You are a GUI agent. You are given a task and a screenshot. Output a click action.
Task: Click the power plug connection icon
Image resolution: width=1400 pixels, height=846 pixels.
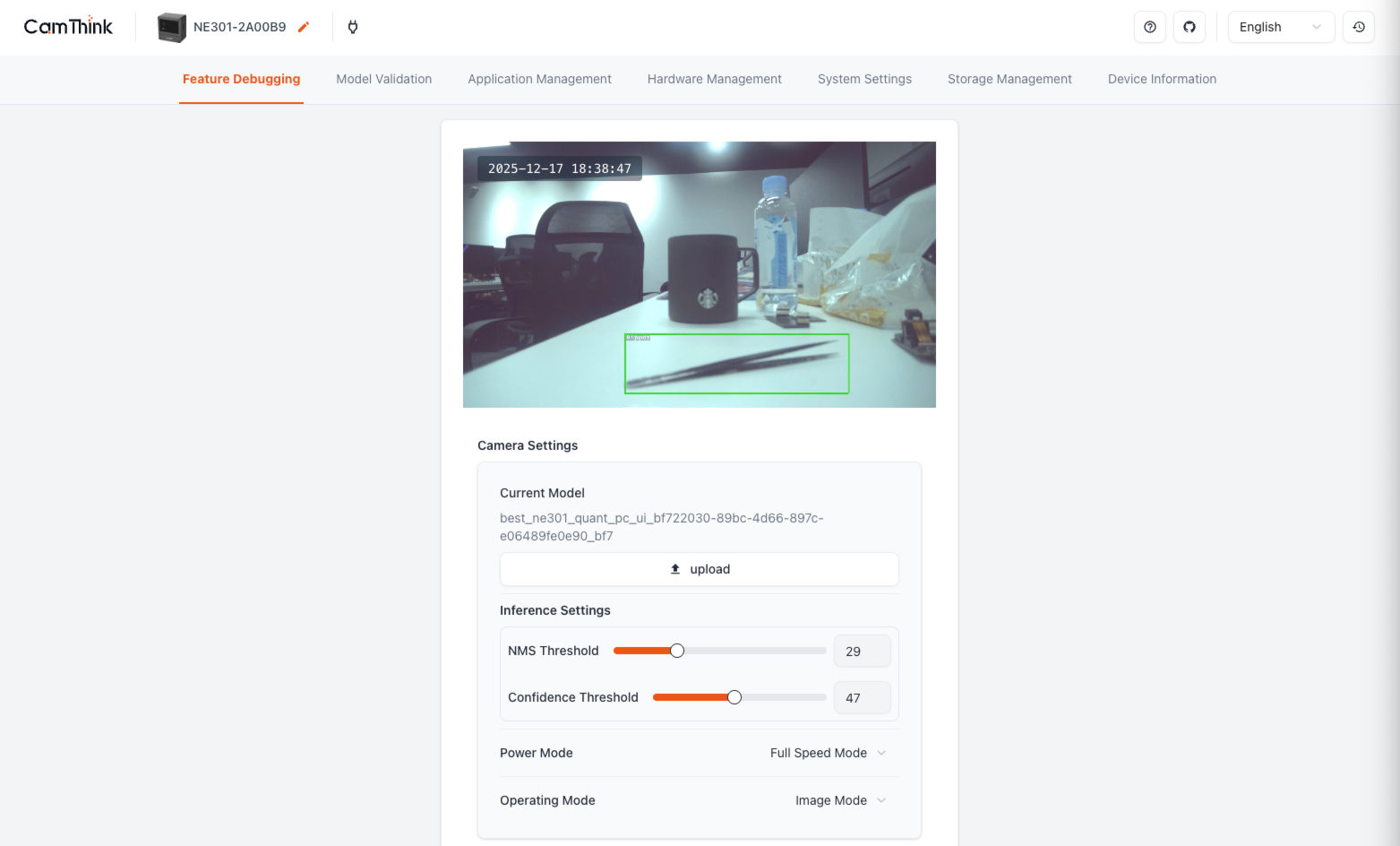[352, 27]
